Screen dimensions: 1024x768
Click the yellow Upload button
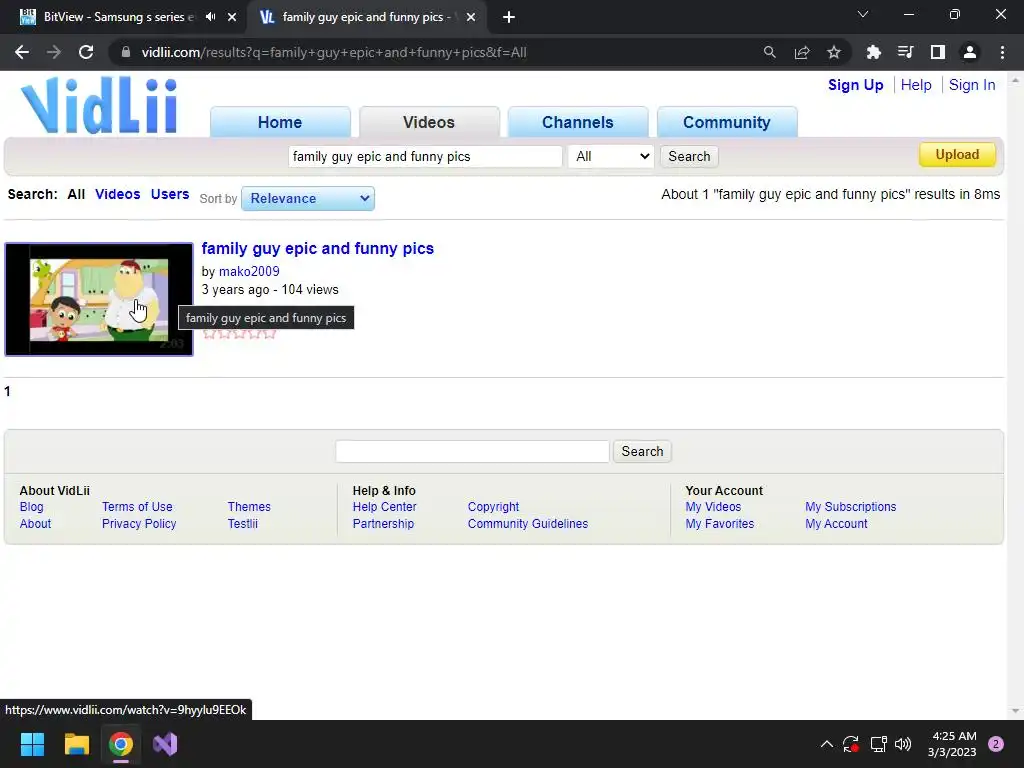[x=957, y=155]
